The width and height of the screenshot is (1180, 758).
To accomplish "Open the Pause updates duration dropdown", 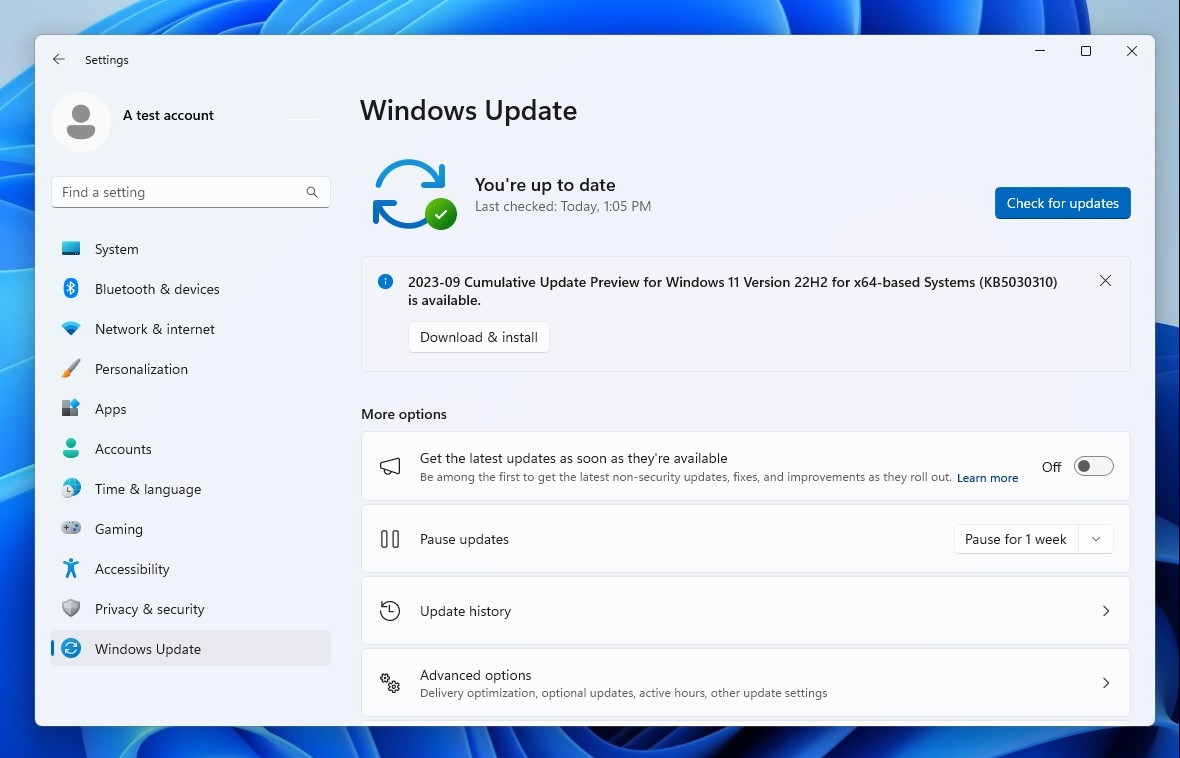I will point(1096,538).
